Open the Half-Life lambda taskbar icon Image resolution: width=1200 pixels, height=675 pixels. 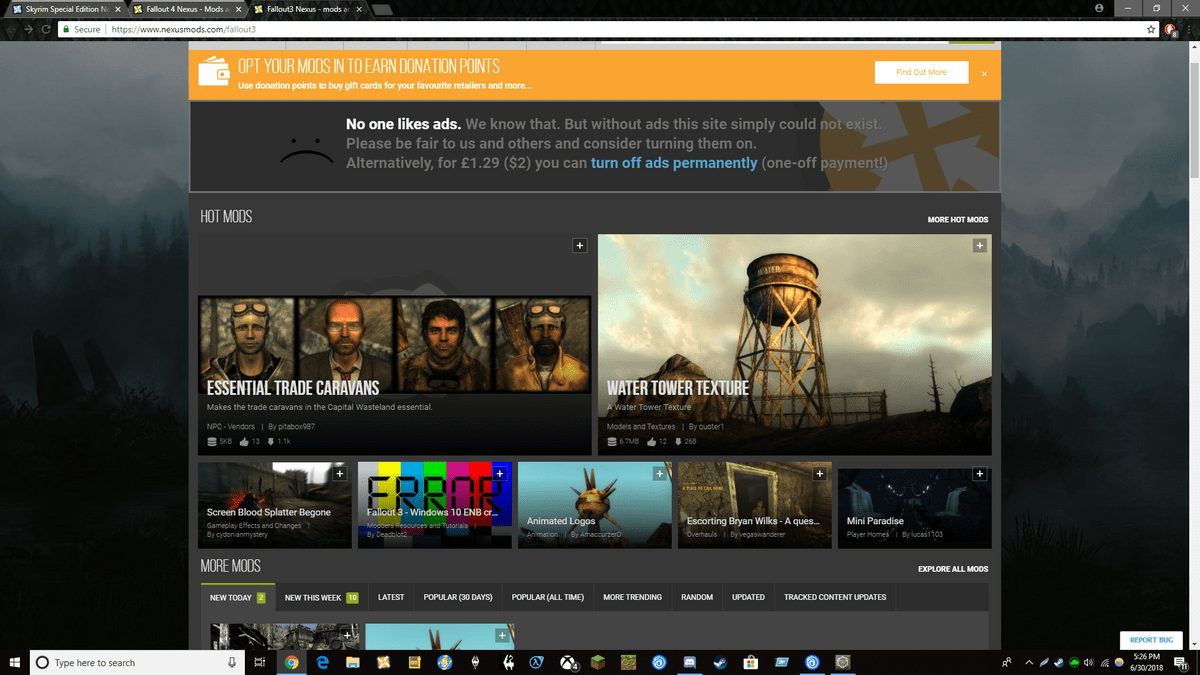click(x=537, y=662)
